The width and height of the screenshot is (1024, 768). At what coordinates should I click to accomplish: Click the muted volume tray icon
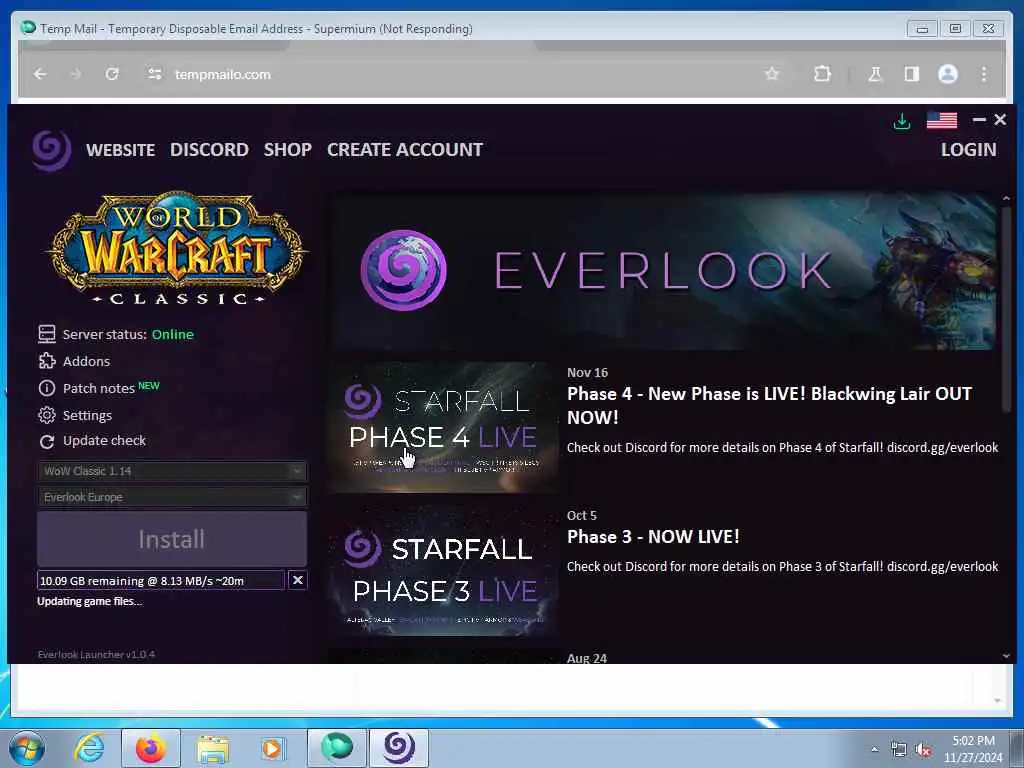[923, 750]
